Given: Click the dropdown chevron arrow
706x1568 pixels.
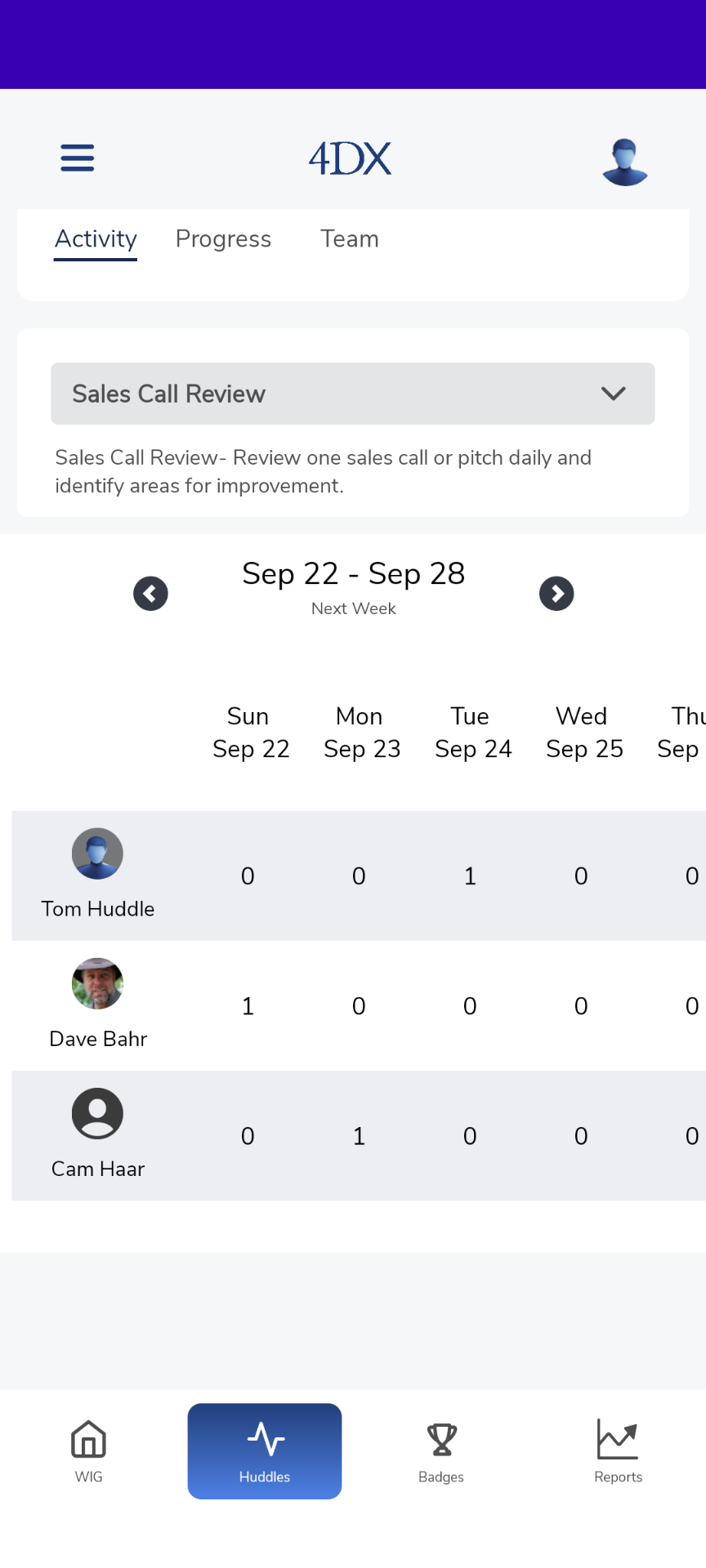Looking at the screenshot, I should (x=614, y=394).
